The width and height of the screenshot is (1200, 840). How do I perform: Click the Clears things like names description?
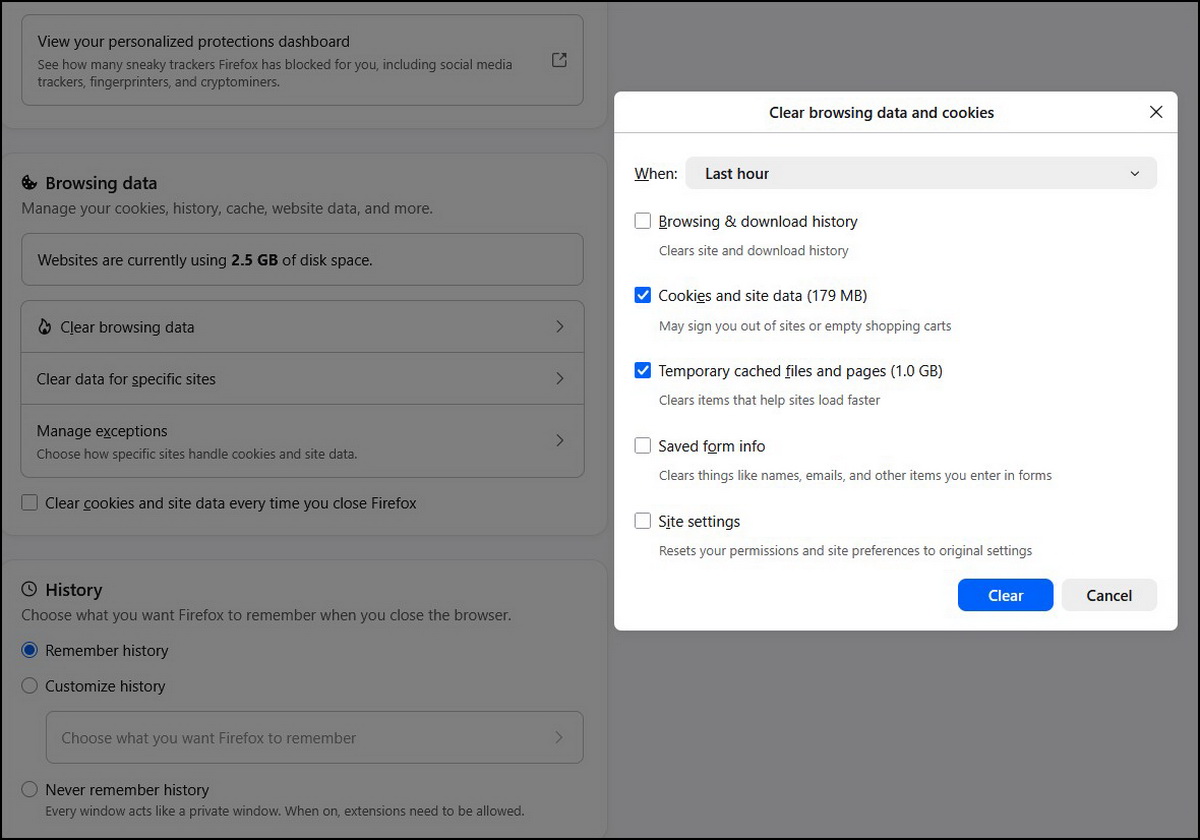tap(855, 476)
